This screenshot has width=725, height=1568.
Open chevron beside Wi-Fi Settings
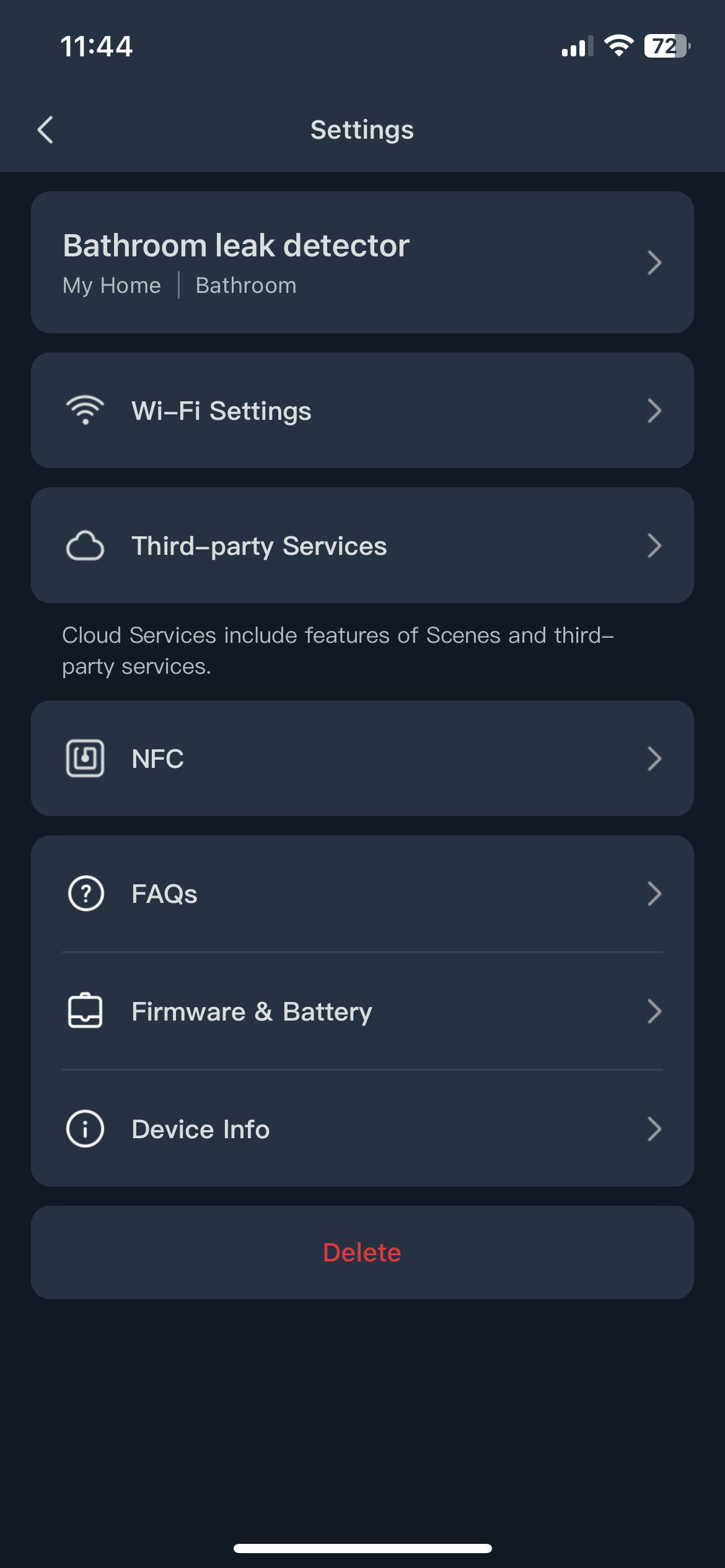pyautogui.click(x=654, y=411)
